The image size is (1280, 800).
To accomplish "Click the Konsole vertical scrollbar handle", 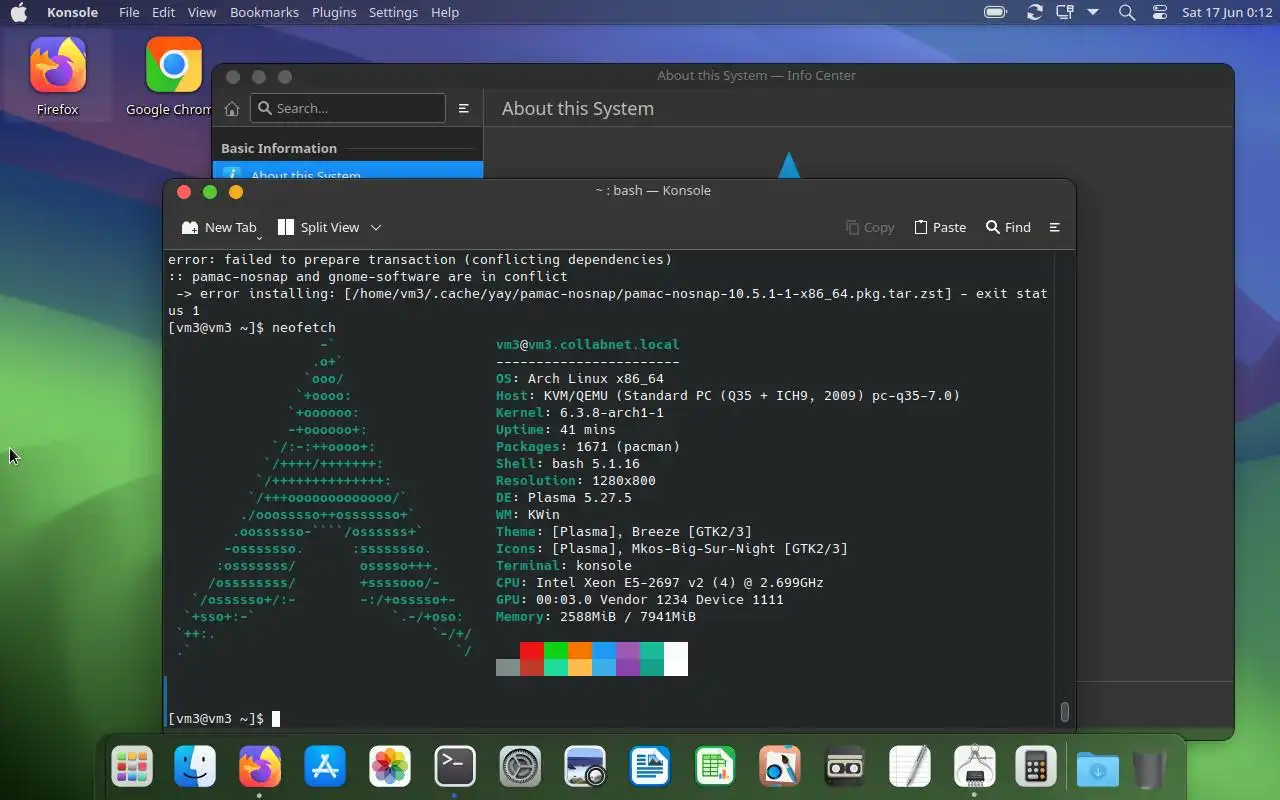I will pyautogui.click(x=1064, y=712).
